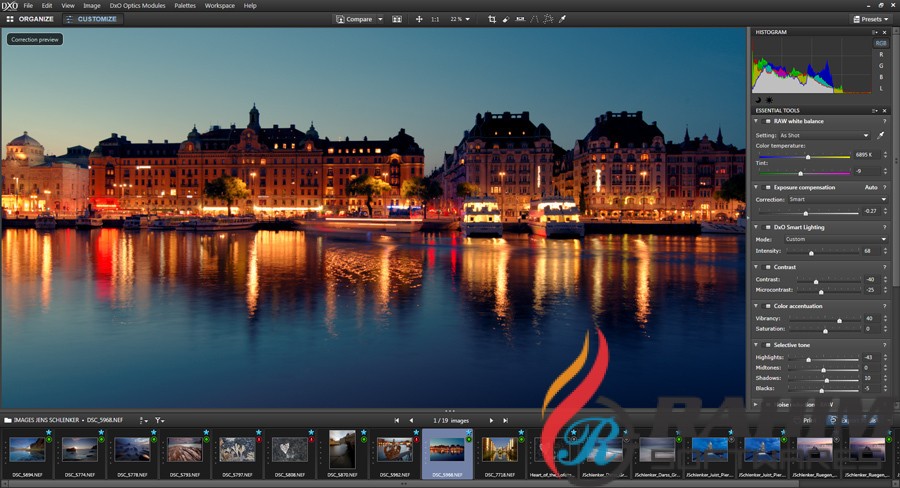Open the DxO Optics Modules menu

[138, 5]
